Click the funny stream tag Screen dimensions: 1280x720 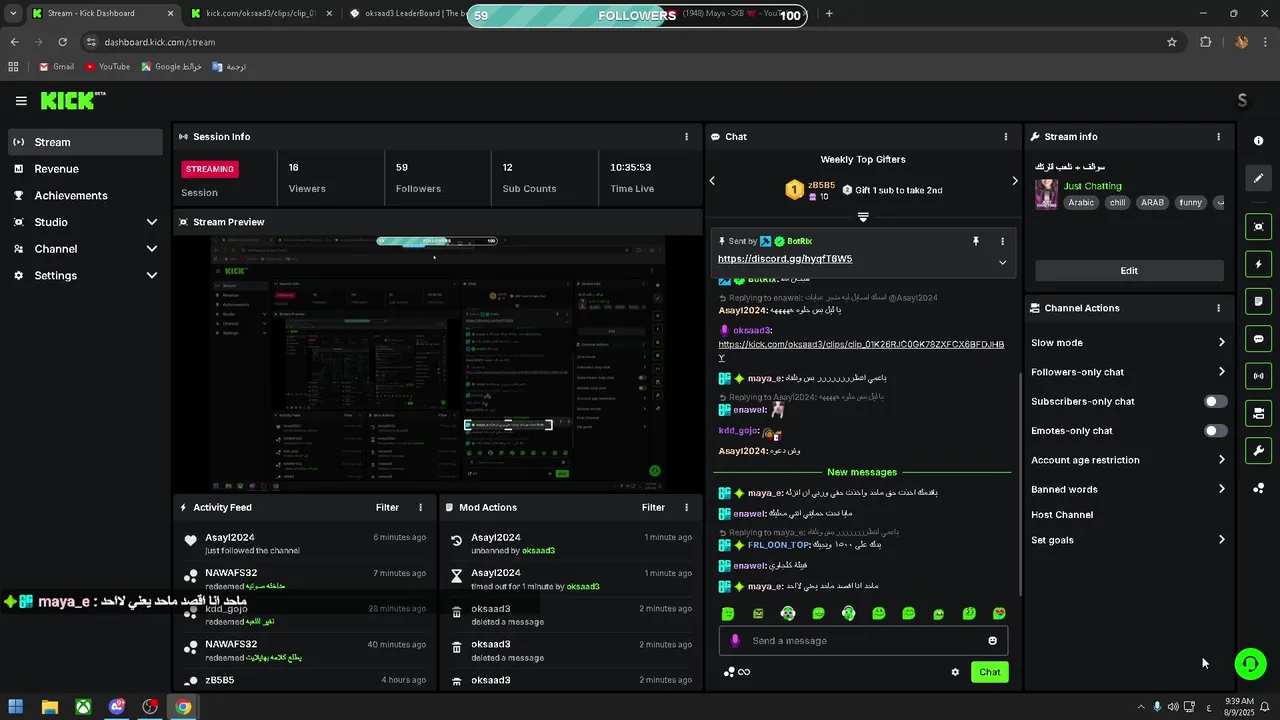coord(1190,202)
